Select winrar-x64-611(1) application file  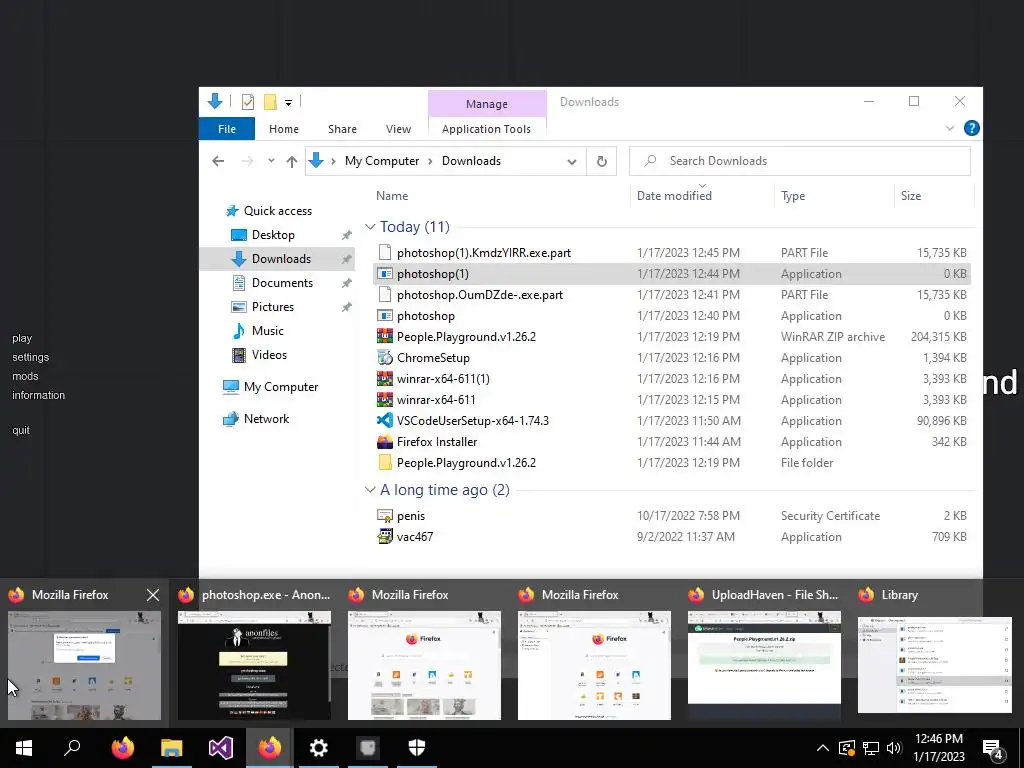(x=671, y=379)
